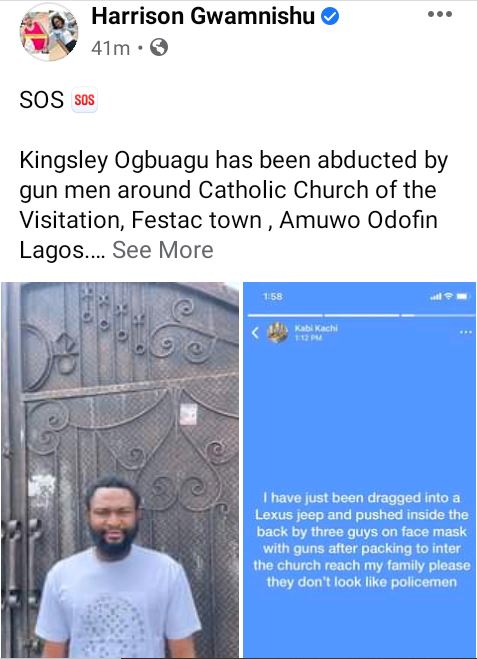Click post text mentioning Kingsley Ogbuagu
The image size is (477, 659).
234,205
